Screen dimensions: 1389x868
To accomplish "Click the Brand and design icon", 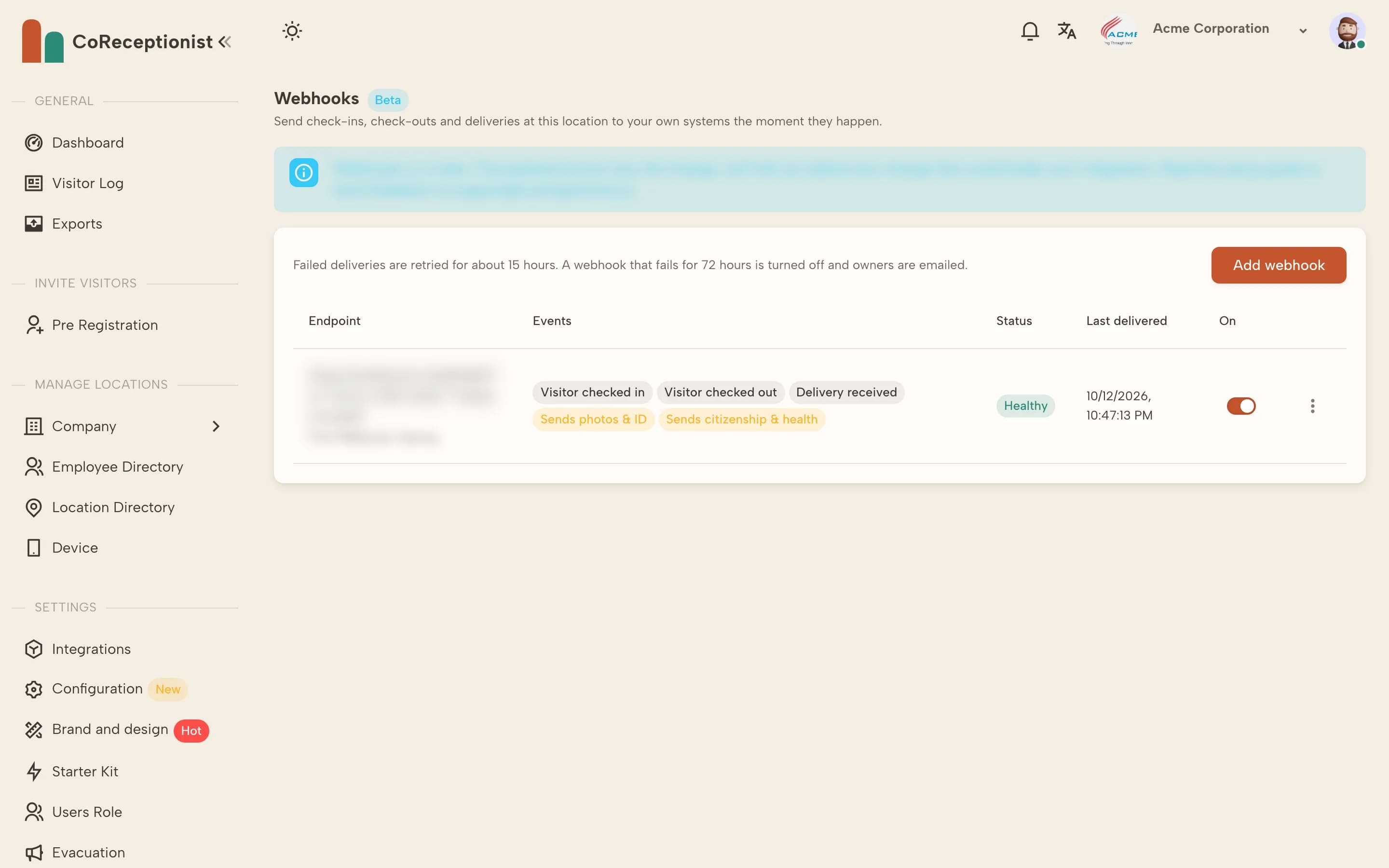I will tap(34, 730).
